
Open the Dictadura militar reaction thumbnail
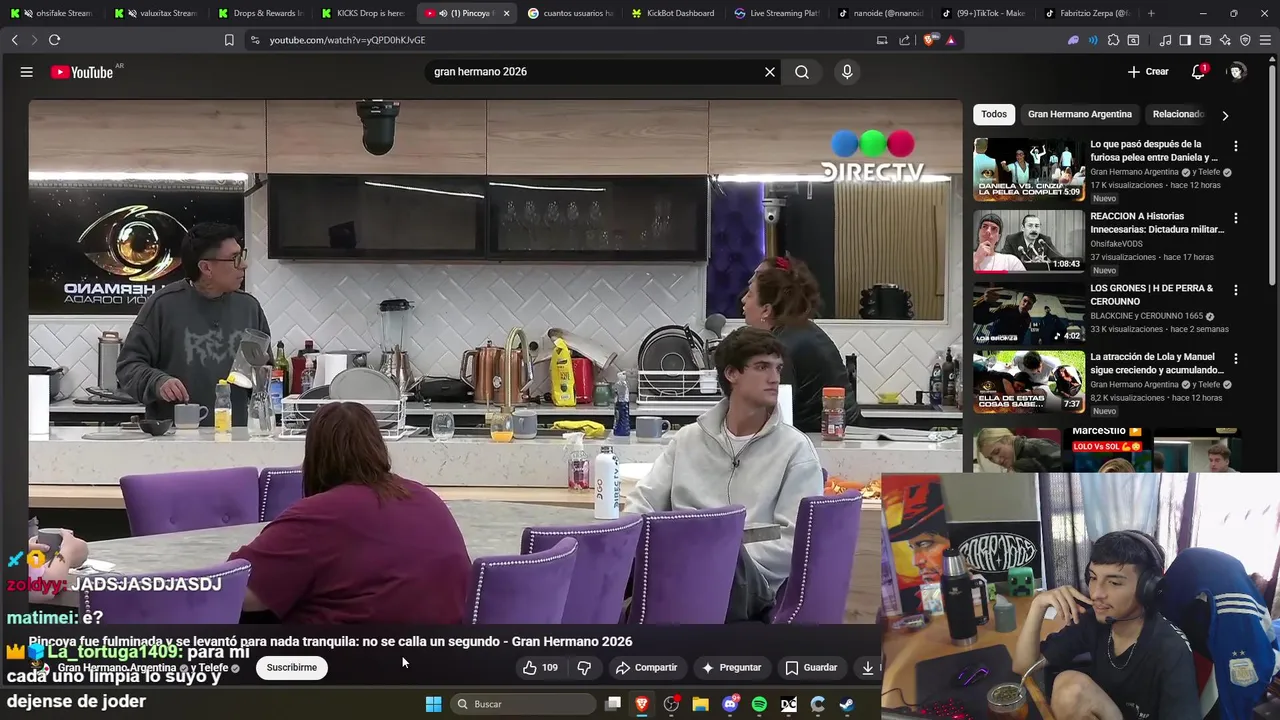click(x=1028, y=241)
